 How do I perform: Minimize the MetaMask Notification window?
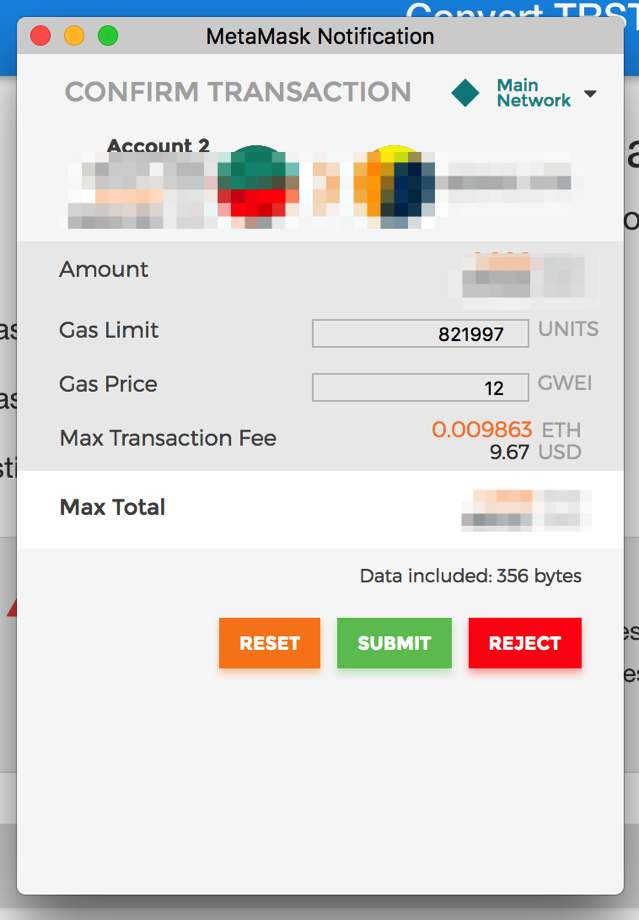coord(74,36)
